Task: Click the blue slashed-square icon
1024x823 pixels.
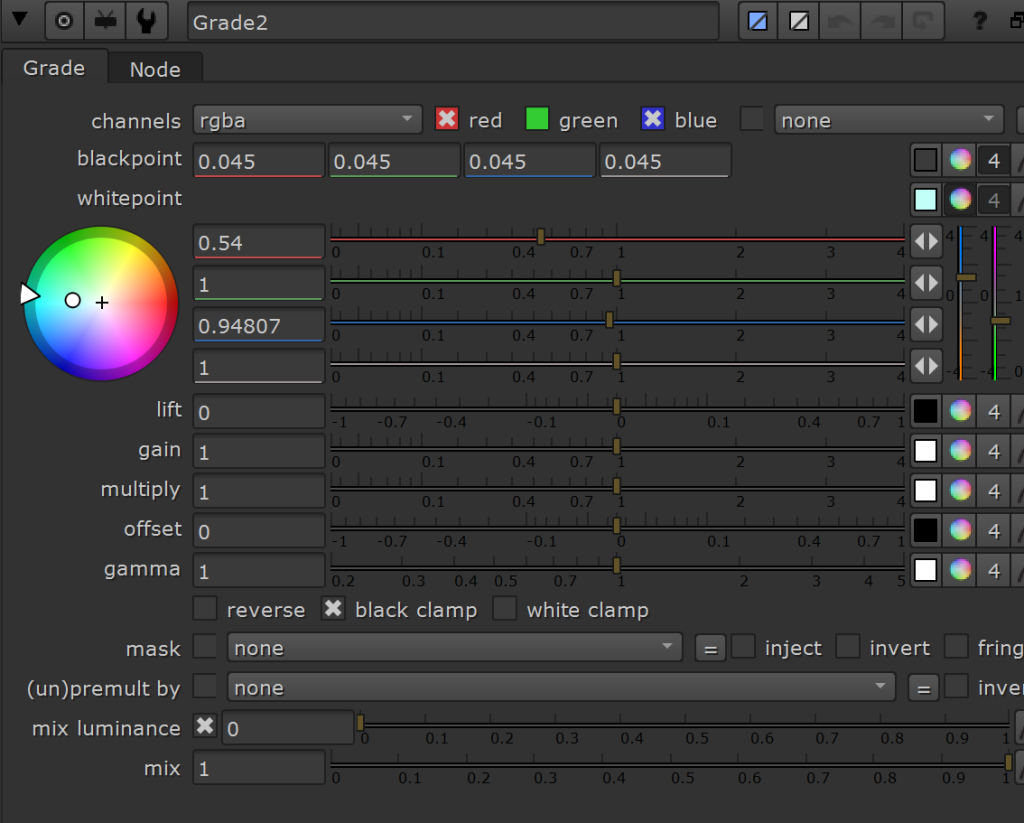Action: click(758, 22)
